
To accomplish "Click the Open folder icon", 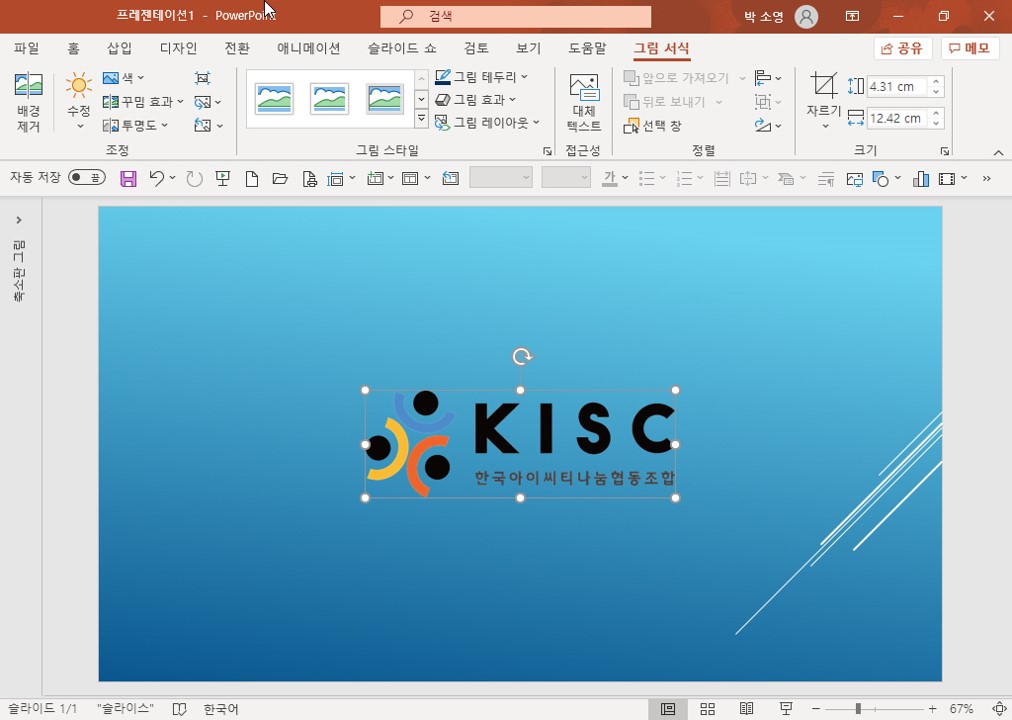I will point(280,179).
